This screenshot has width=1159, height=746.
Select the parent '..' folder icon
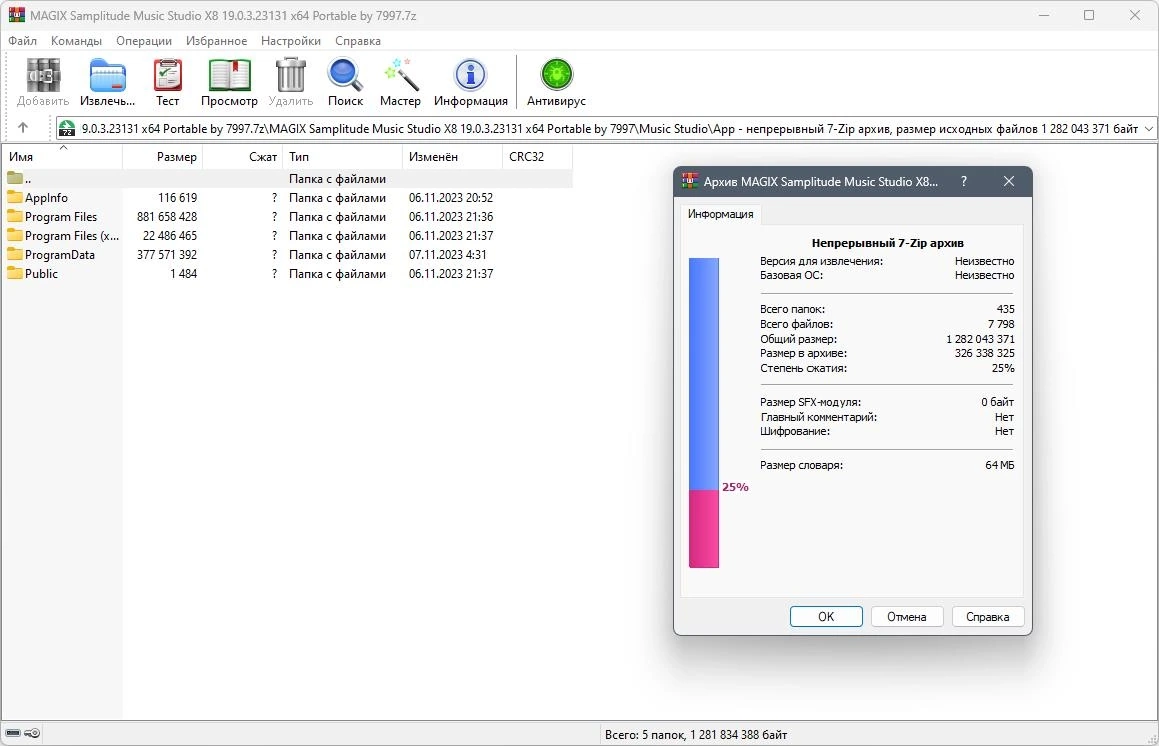[15, 178]
